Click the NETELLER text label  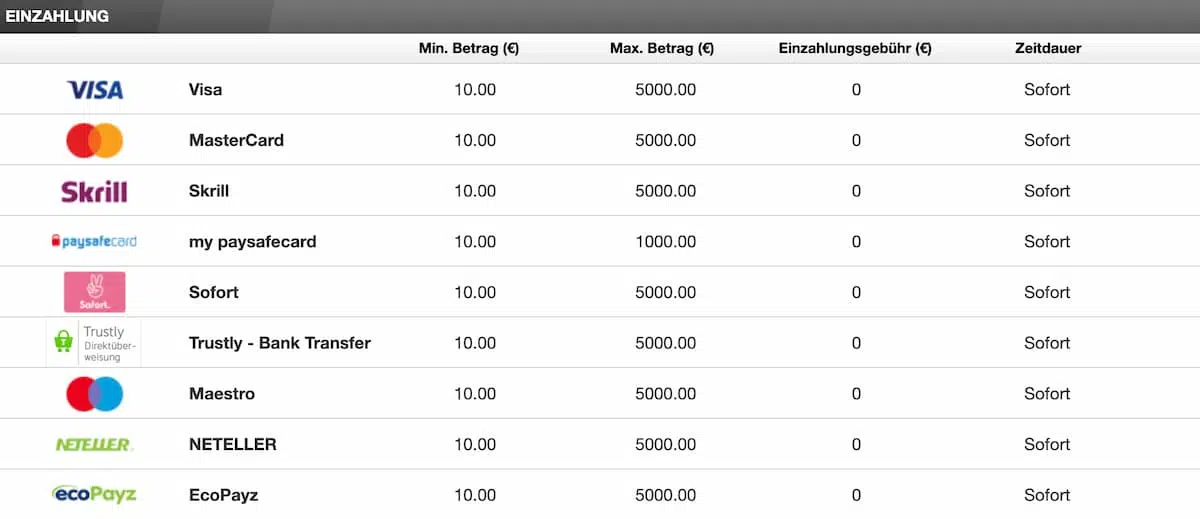[x=233, y=444]
